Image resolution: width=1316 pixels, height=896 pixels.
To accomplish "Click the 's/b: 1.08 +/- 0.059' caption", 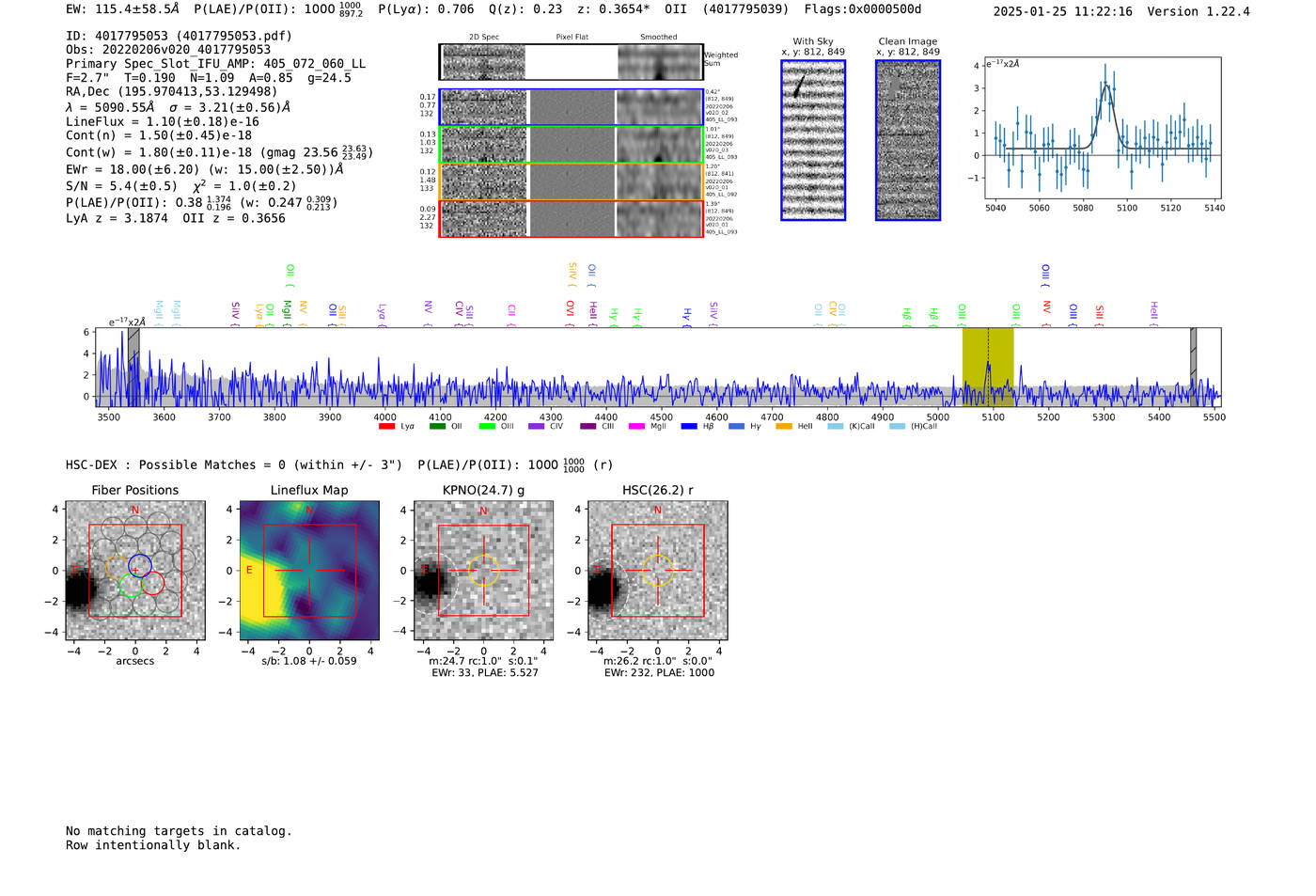I will pyautogui.click(x=309, y=661).
